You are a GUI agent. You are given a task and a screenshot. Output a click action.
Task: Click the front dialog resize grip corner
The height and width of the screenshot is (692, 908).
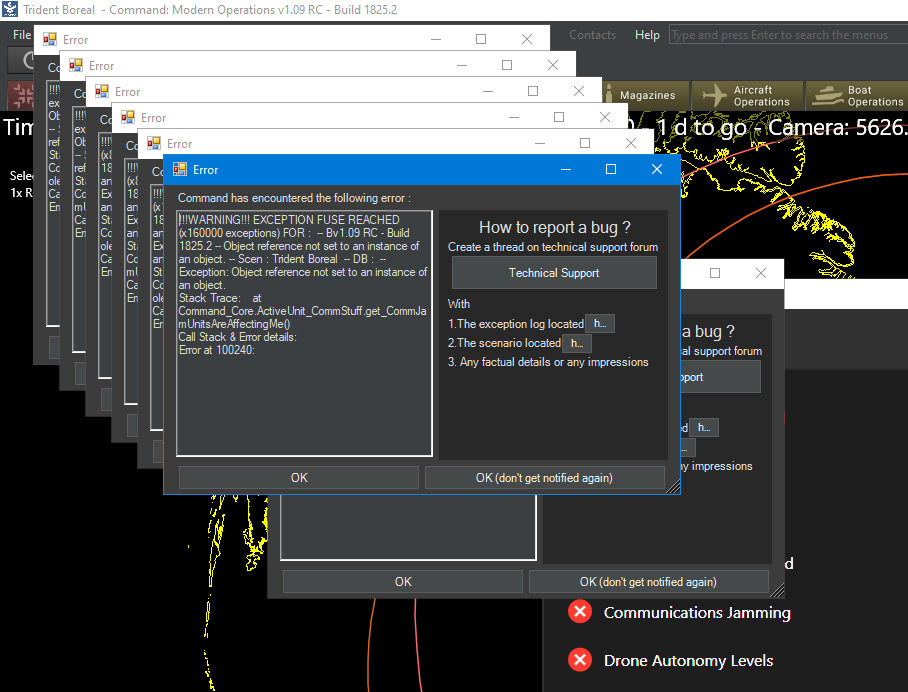coord(673,488)
